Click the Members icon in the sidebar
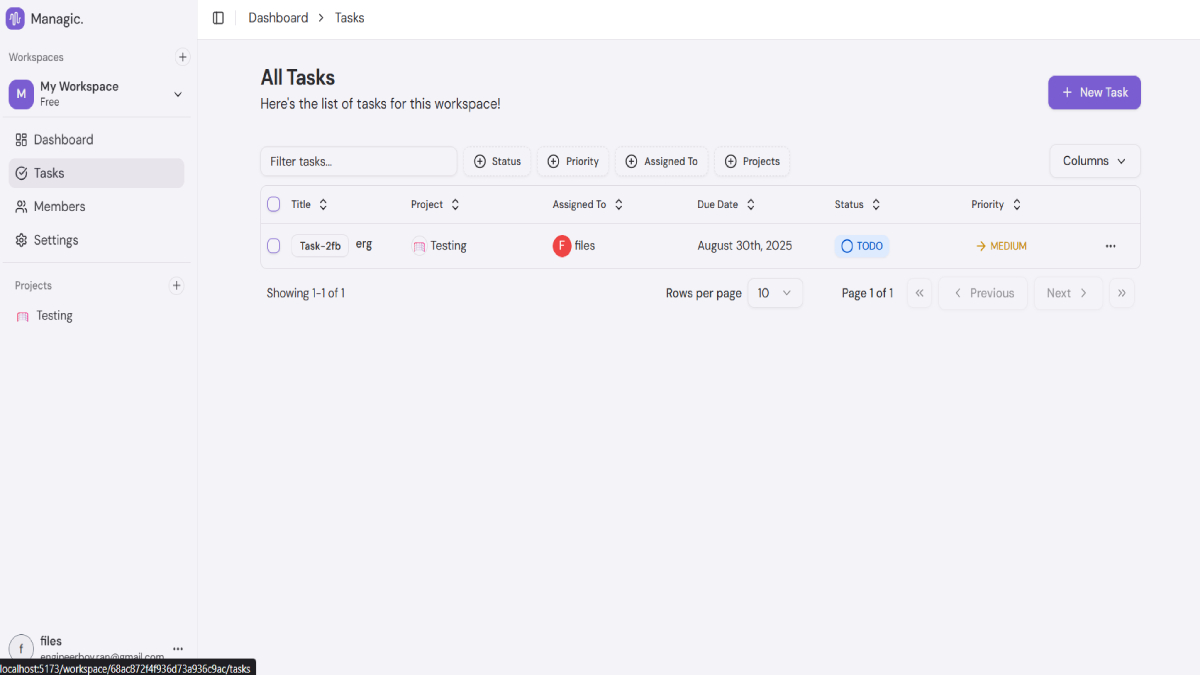 21,206
